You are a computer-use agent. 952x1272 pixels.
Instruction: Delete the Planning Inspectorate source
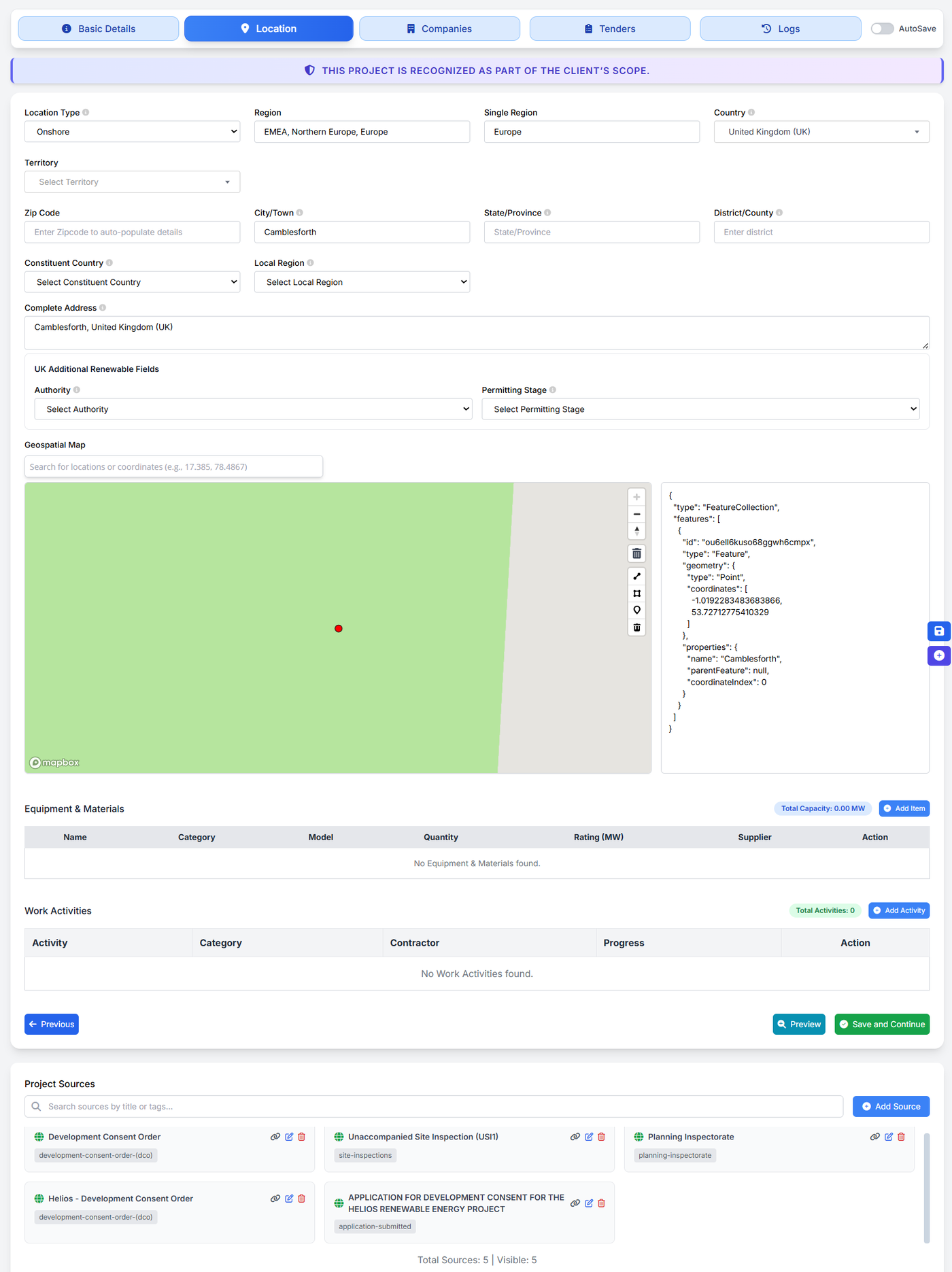tap(902, 1137)
